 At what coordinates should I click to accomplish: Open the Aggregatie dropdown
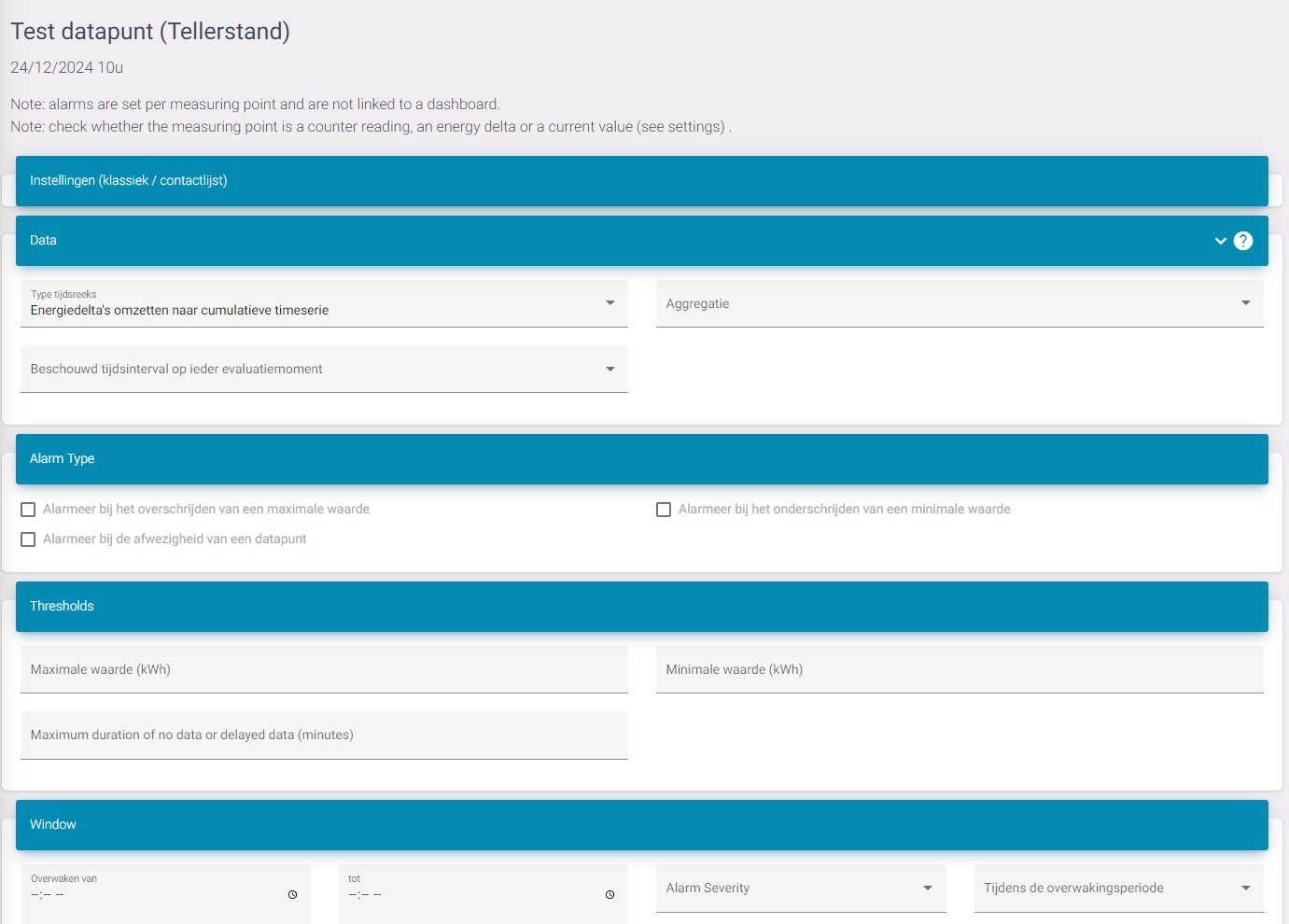959,304
